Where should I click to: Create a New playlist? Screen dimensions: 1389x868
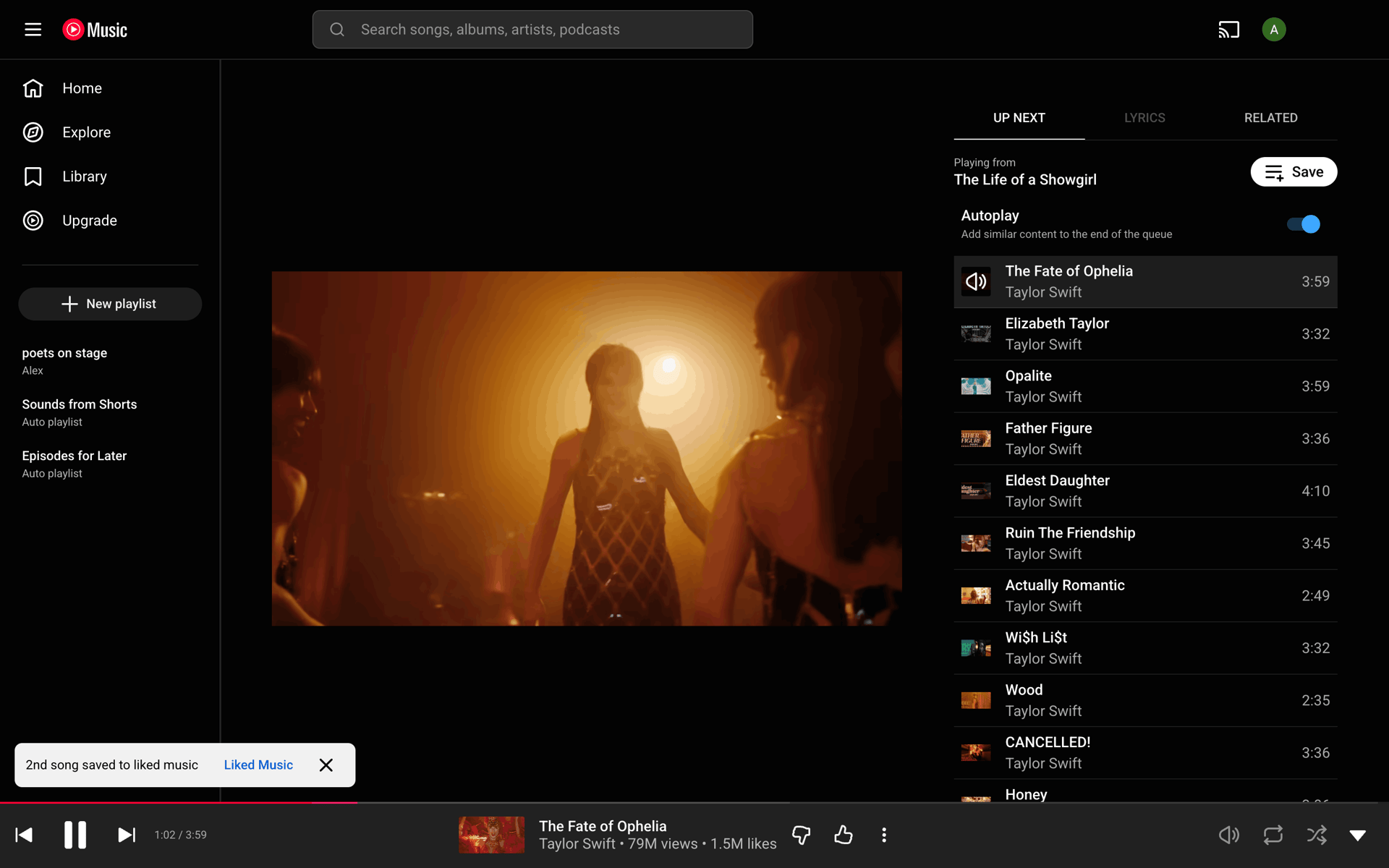(x=110, y=304)
